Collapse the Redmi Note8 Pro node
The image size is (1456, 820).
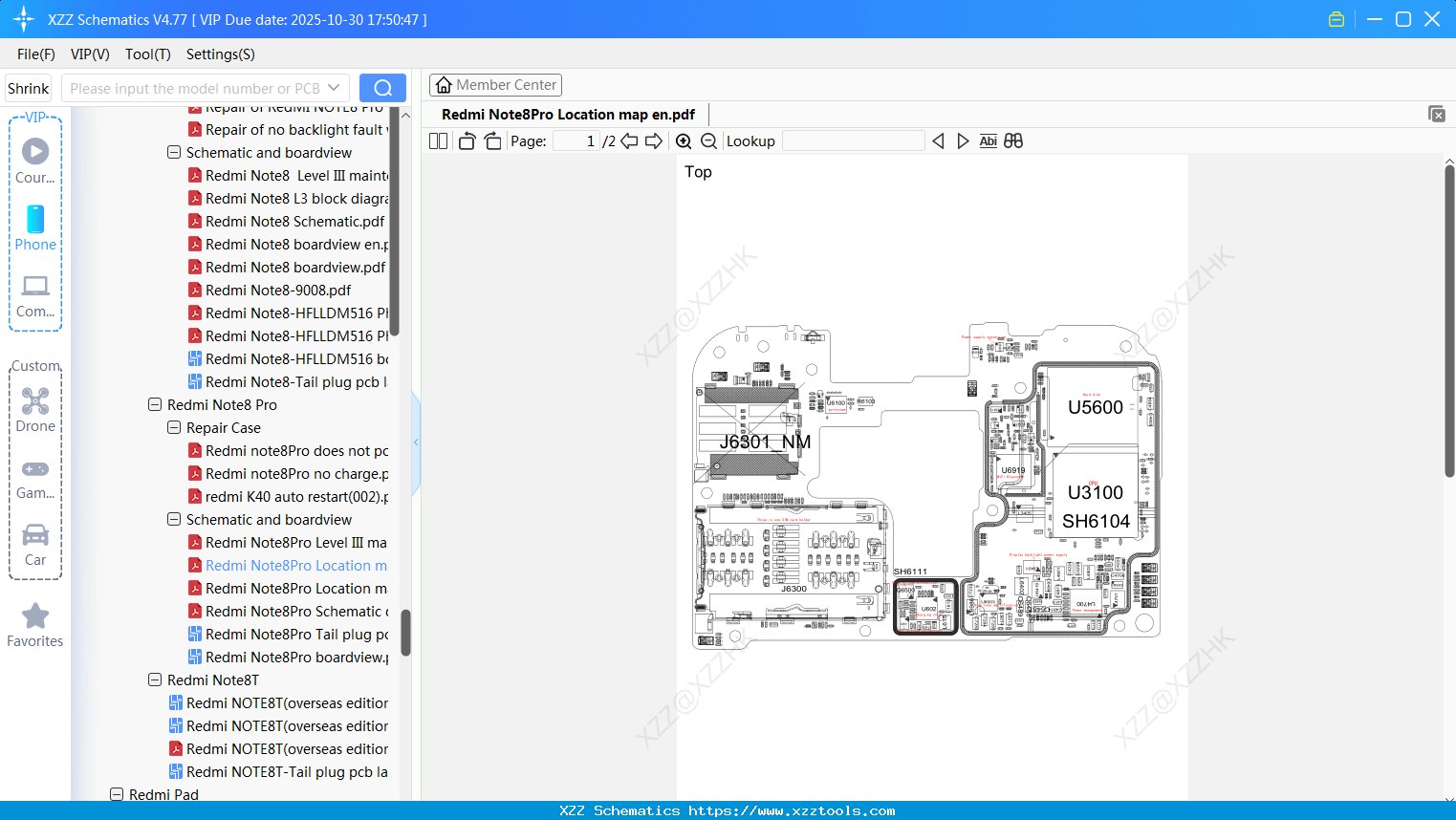point(155,405)
